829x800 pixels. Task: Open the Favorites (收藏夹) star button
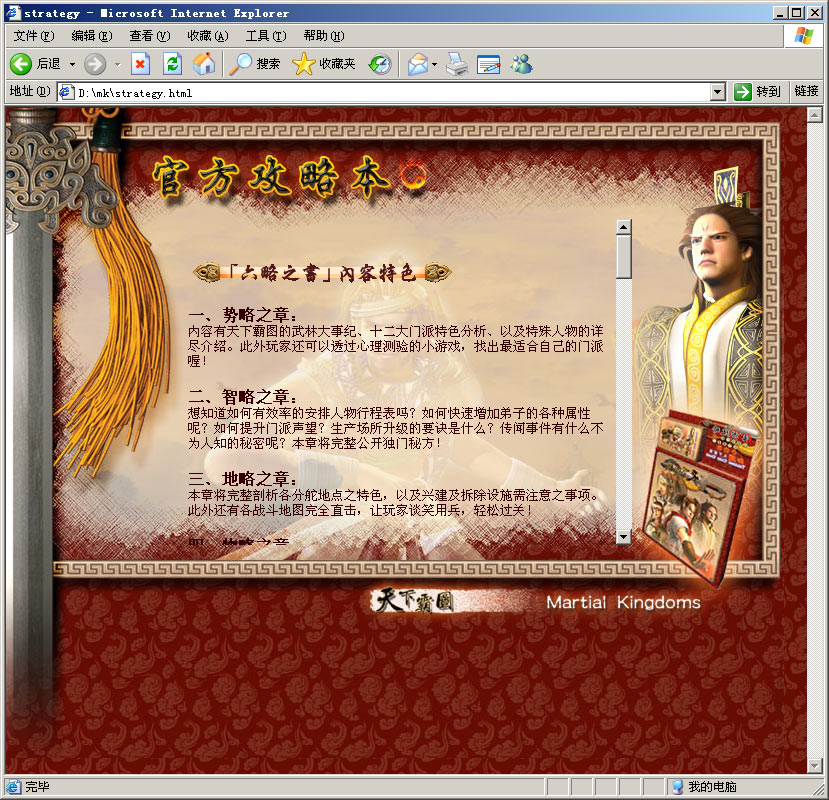click(x=324, y=64)
